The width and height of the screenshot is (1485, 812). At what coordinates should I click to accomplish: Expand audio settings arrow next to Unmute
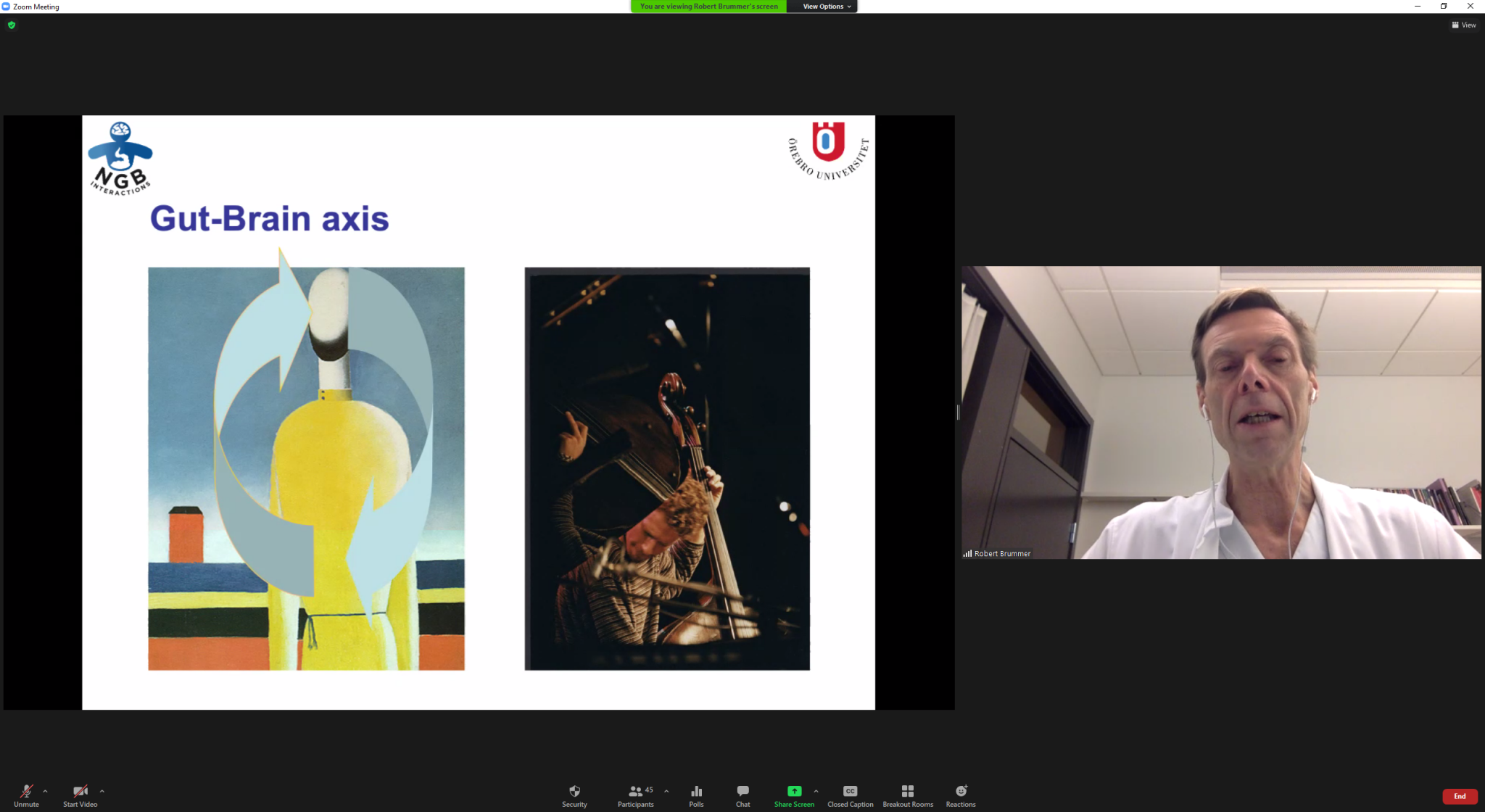tap(45, 791)
